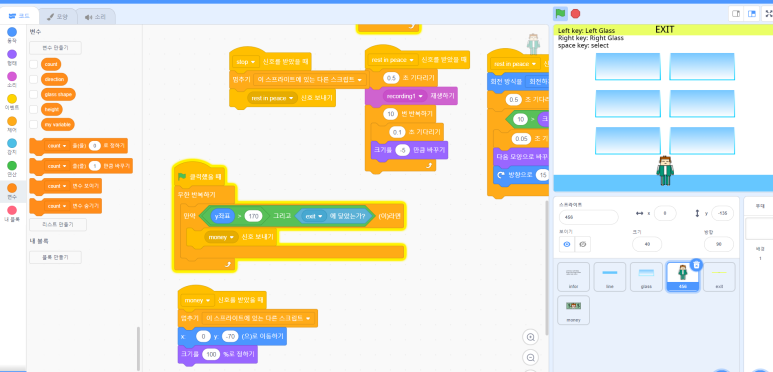Image resolution: width=773 pixels, height=372 pixels.
Task: Check the direction variable checkbox
Action: [x=34, y=79]
